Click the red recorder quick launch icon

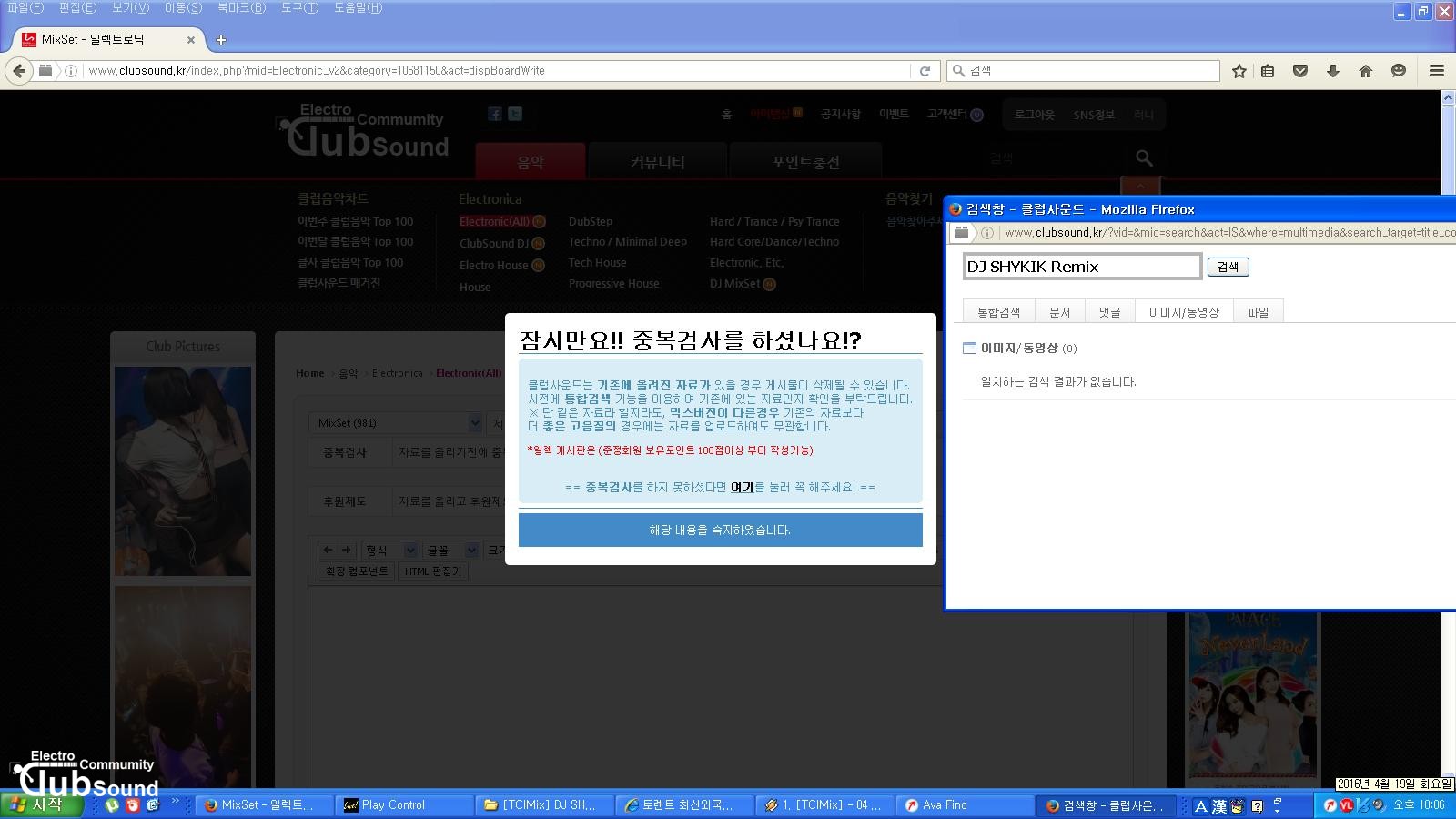coord(132,805)
